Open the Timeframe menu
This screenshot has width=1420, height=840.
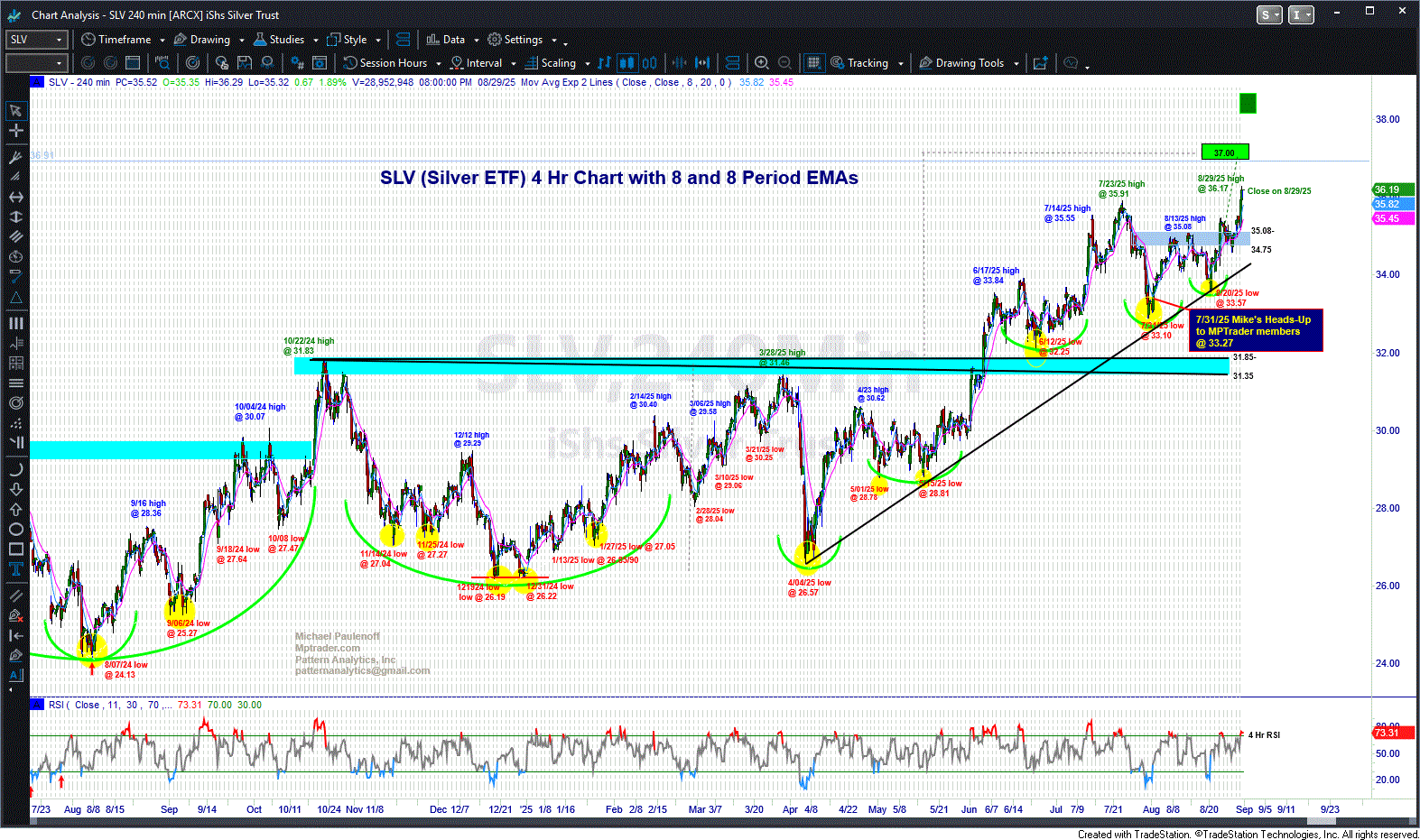[116, 40]
